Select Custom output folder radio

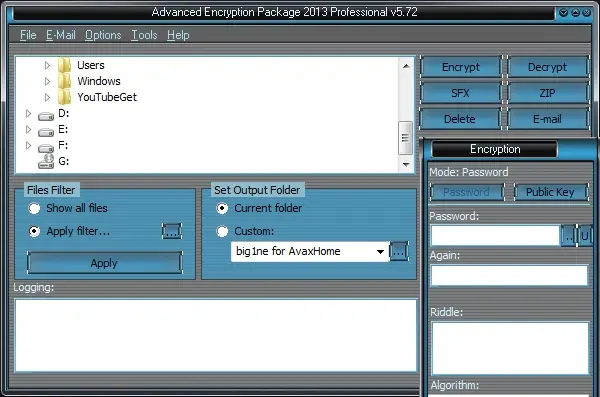[222, 231]
